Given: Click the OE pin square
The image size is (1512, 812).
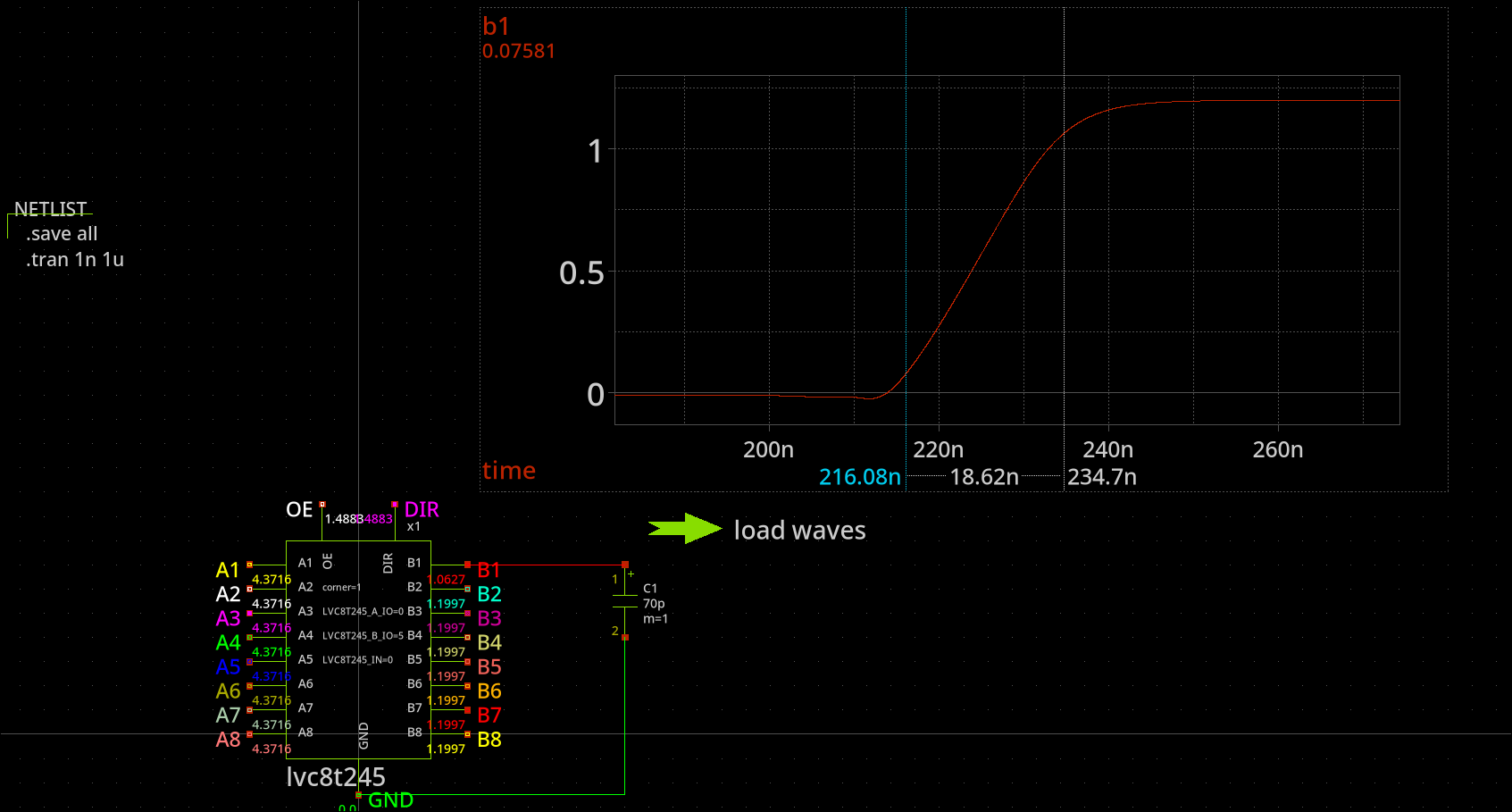Looking at the screenshot, I should 322,505.
